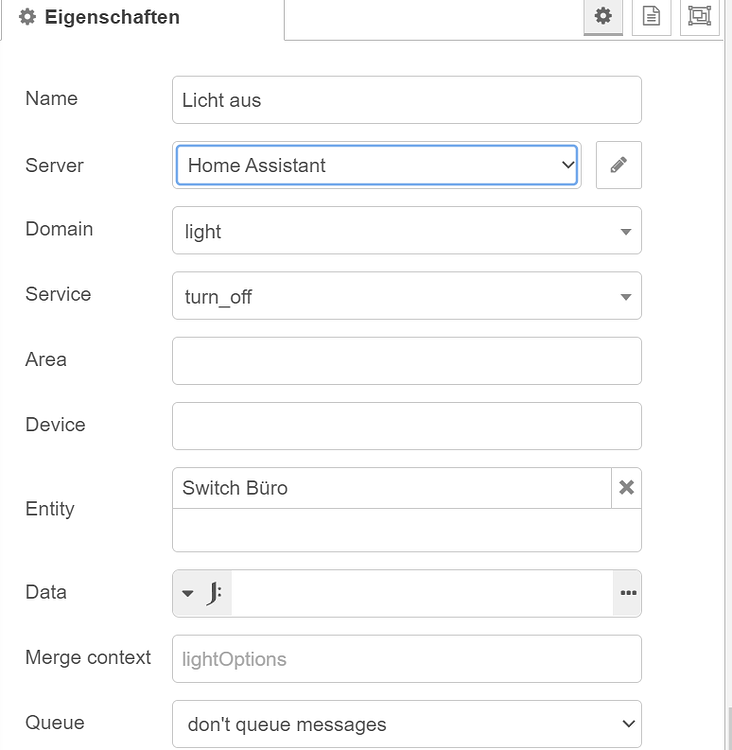Viewport: 732px width, 750px height.
Task: Open the node appearance settings icon
Action: coord(699,17)
